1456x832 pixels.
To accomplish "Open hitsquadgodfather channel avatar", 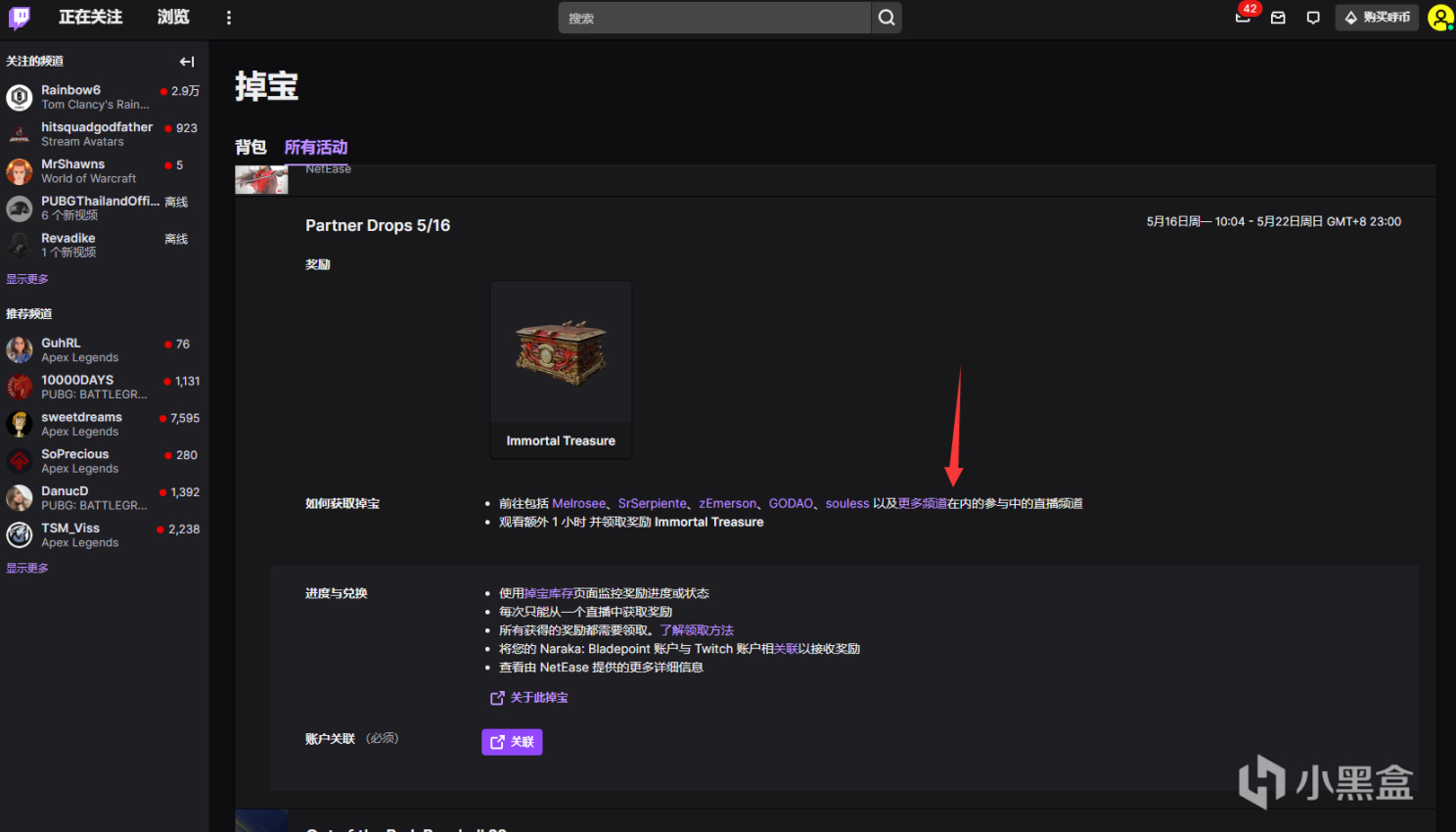I will point(20,134).
